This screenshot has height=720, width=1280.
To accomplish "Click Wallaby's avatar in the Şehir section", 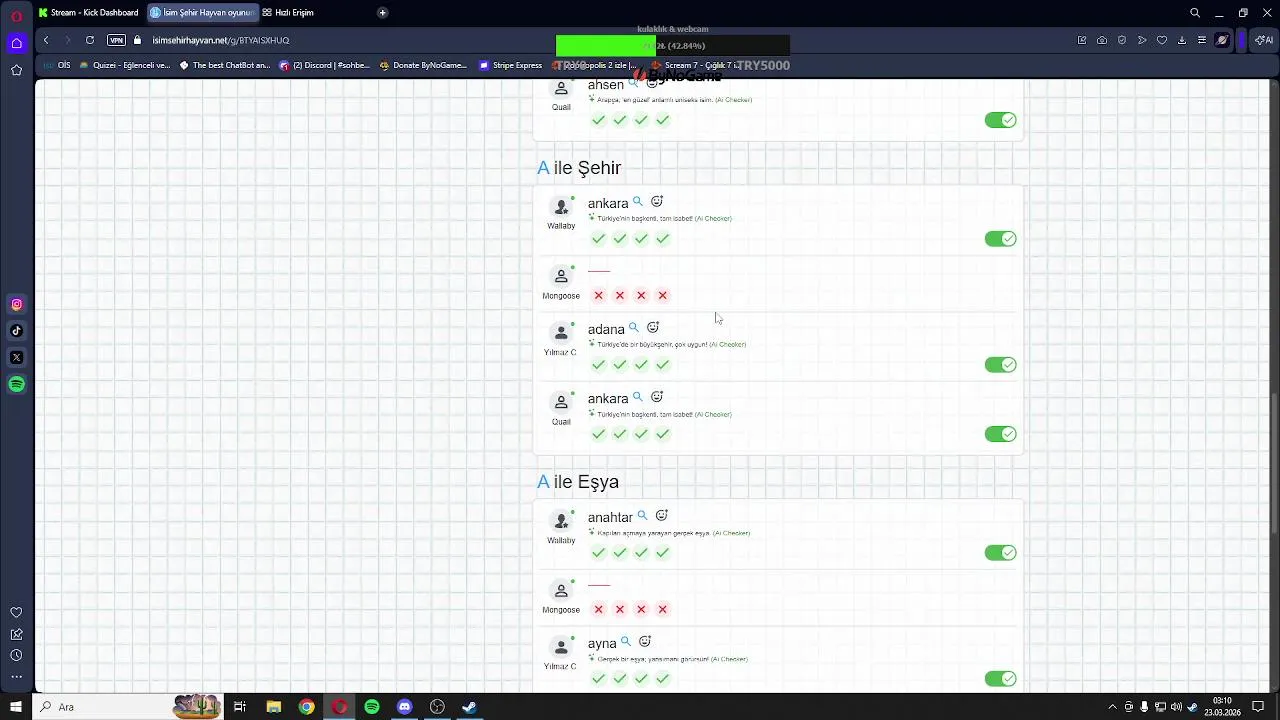I will point(561,207).
